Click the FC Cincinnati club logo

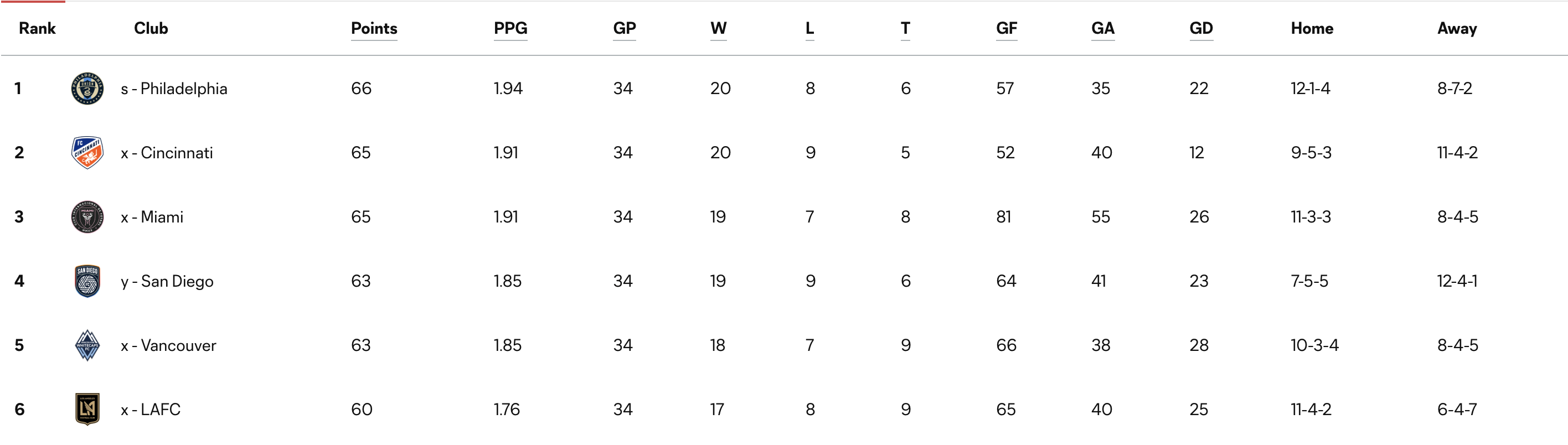point(87,153)
